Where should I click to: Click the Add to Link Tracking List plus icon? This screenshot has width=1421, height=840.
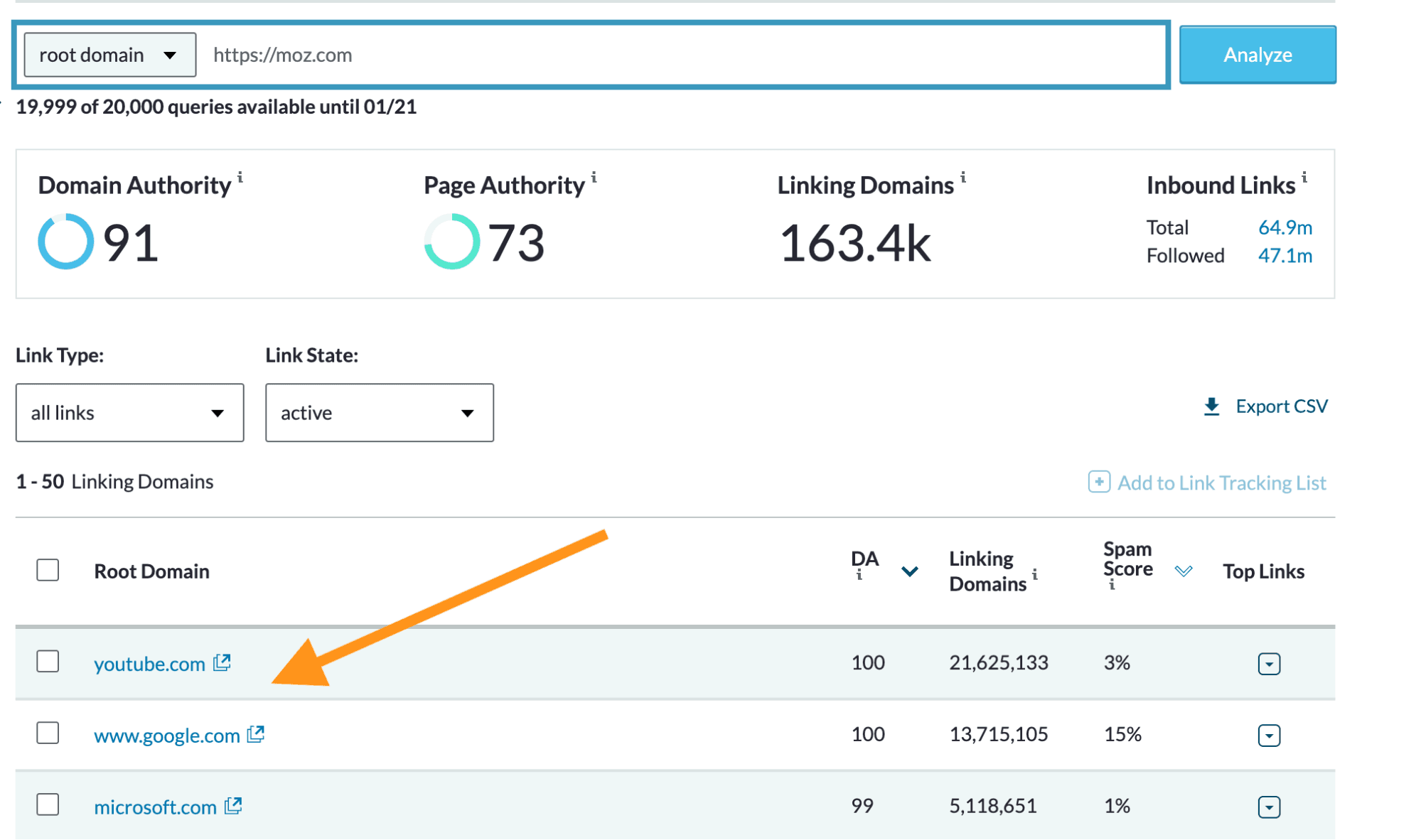(x=1098, y=483)
